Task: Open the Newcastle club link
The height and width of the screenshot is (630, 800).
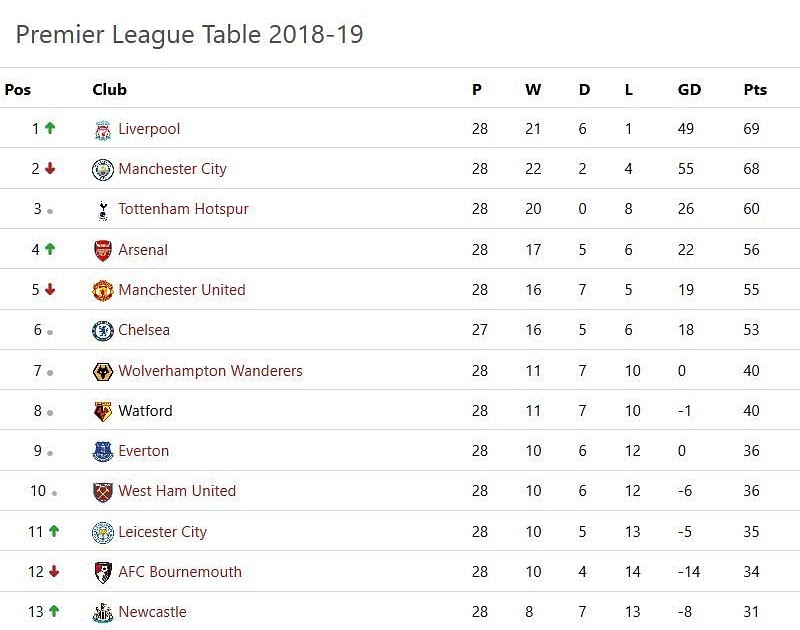Action: [x=152, y=612]
